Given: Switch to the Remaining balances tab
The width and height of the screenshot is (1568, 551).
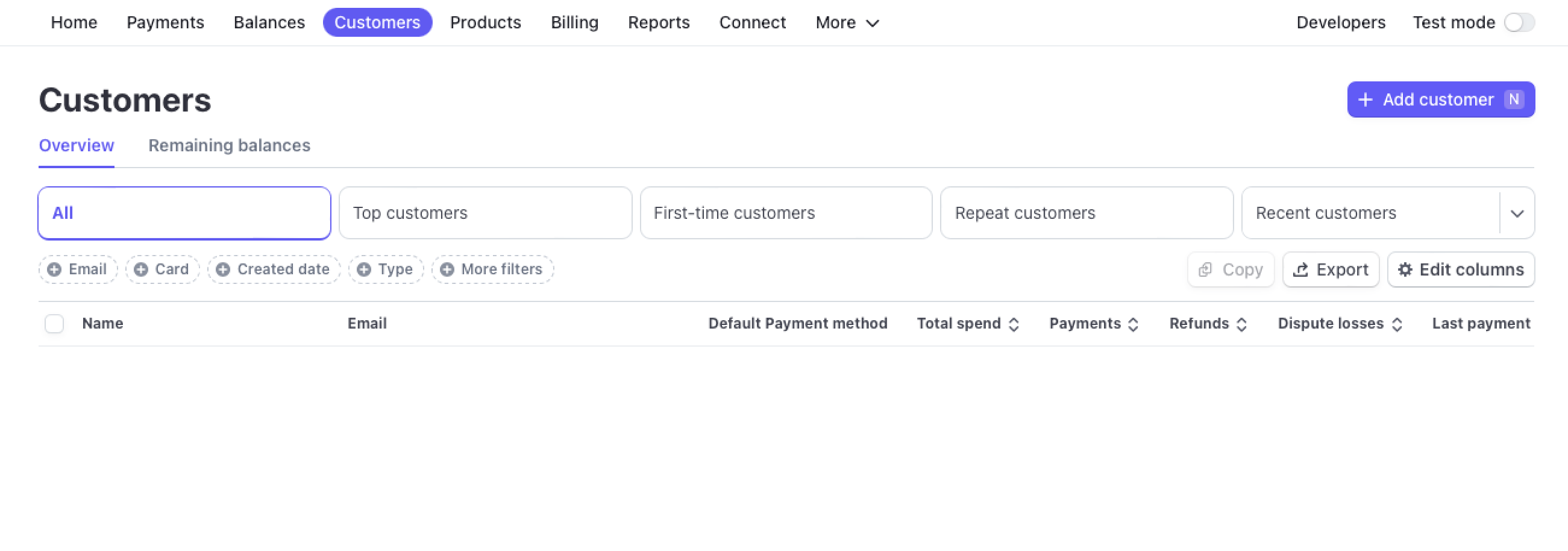Looking at the screenshot, I should tap(229, 145).
